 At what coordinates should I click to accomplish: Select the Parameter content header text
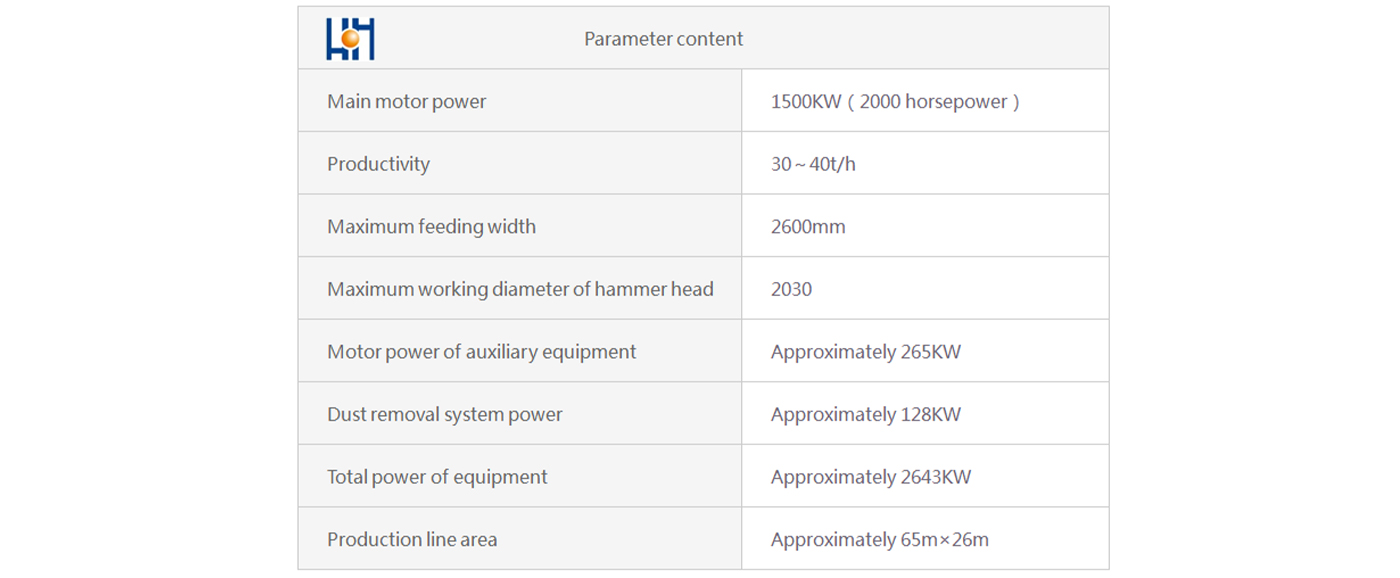(x=663, y=39)
